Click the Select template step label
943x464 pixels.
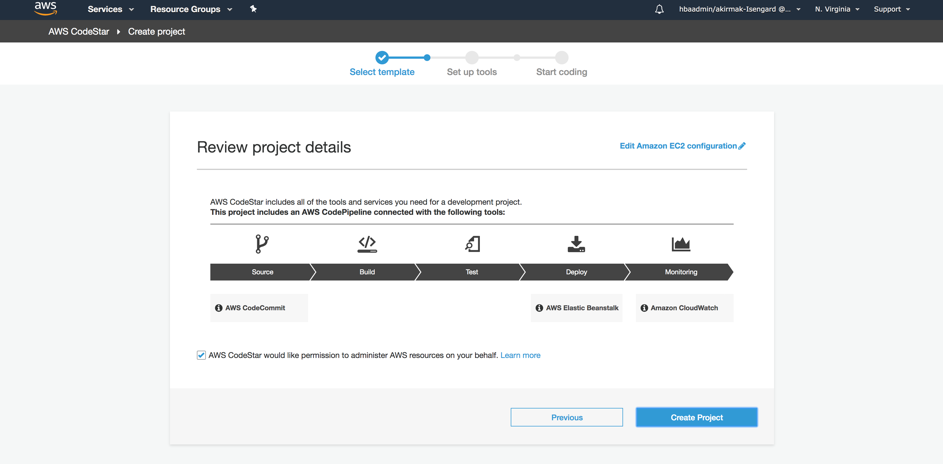382,72
